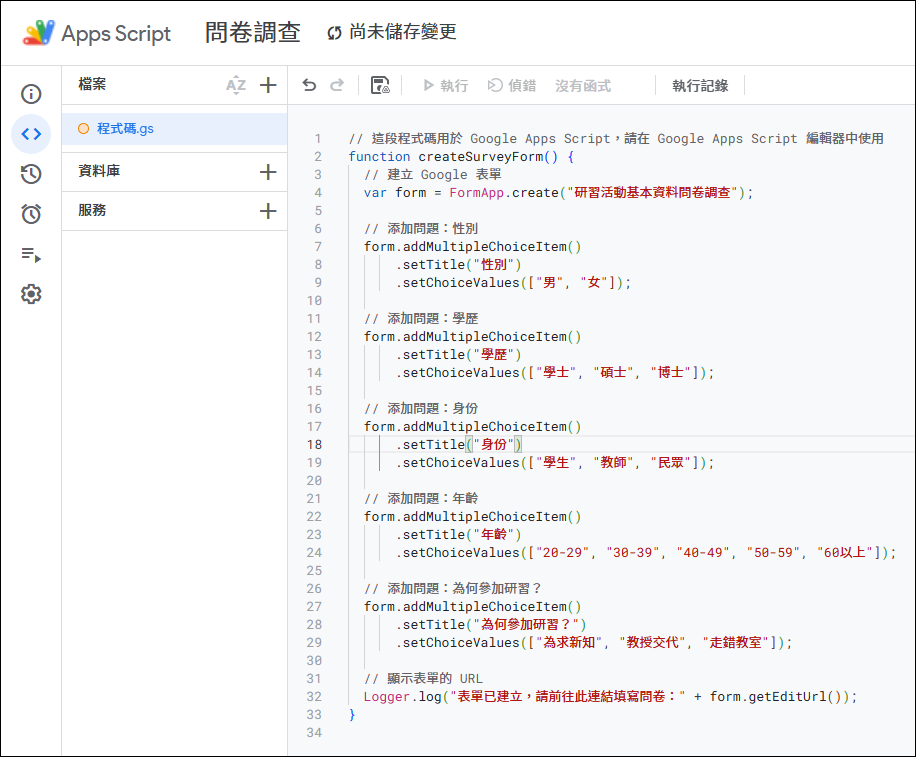Save project with the disk icon

pos(380,85)
